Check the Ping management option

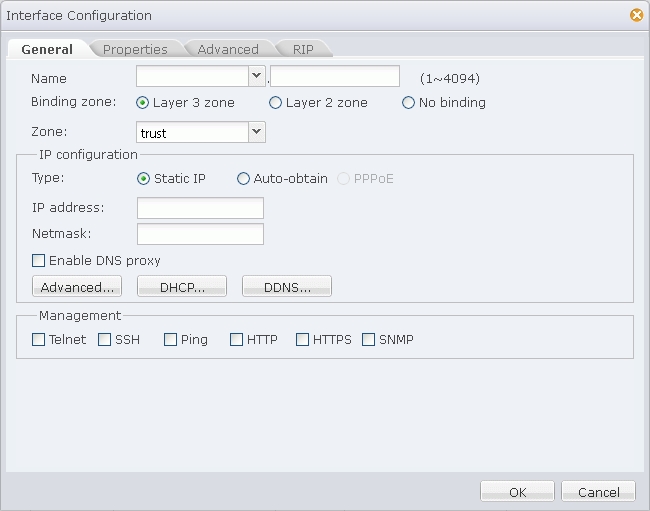coord(171,340)
